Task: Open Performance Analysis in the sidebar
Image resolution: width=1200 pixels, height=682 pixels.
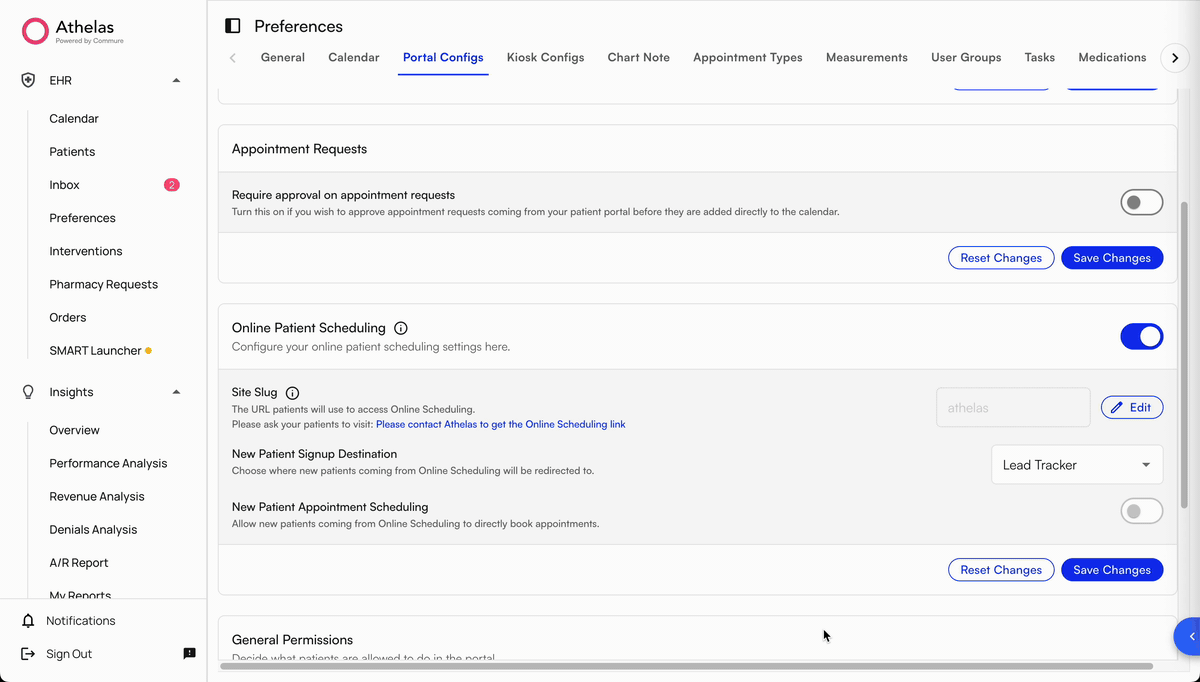Action: tap(108, 463)
